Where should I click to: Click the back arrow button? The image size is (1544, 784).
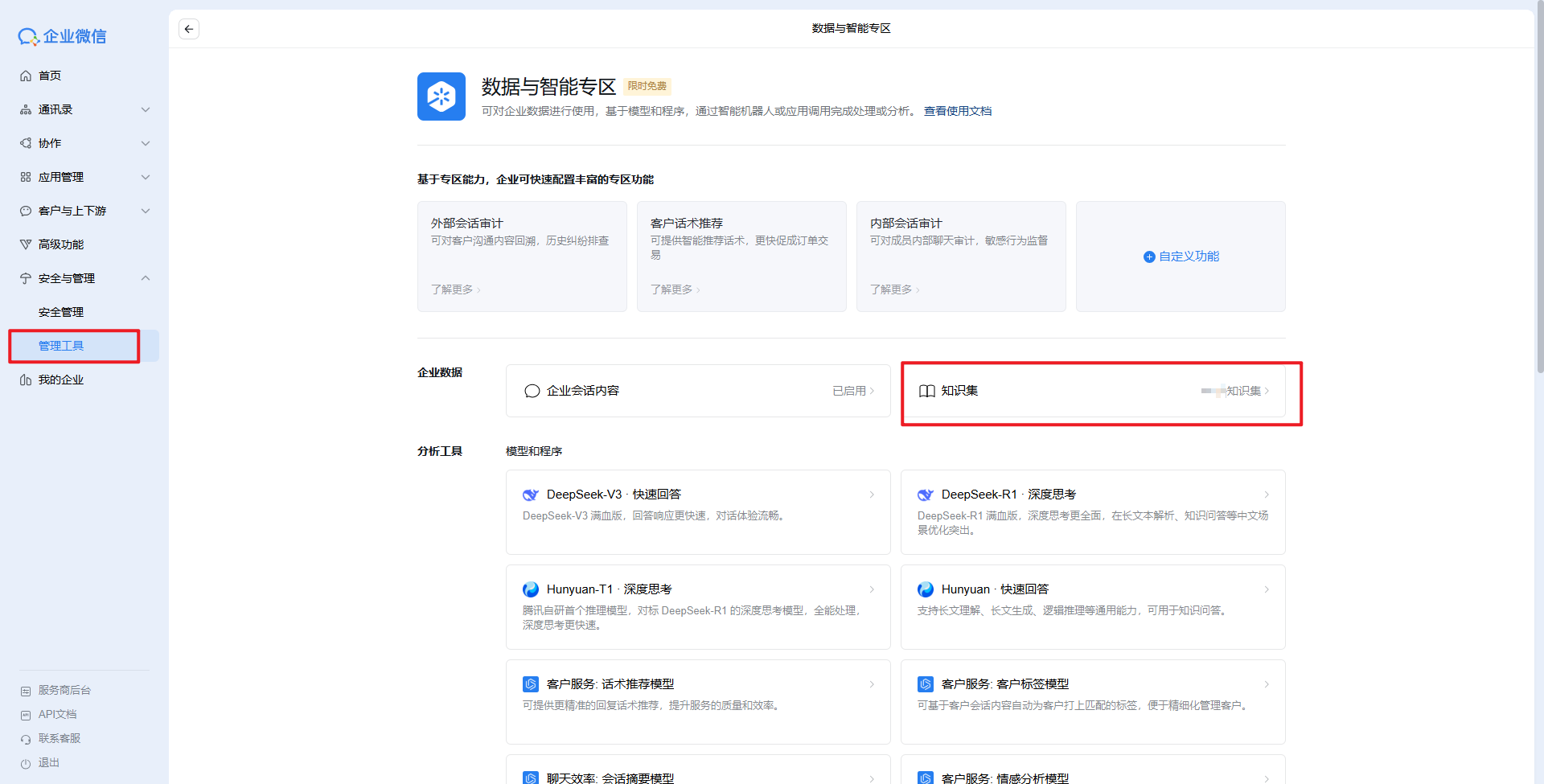(x=189, y=29)
